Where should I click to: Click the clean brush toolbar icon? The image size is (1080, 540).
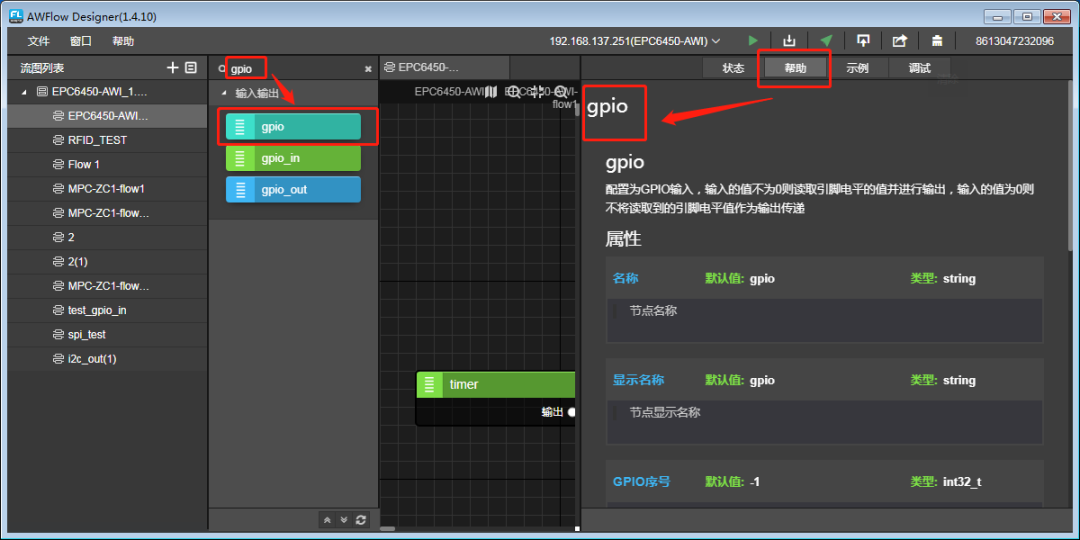(937, 41)
